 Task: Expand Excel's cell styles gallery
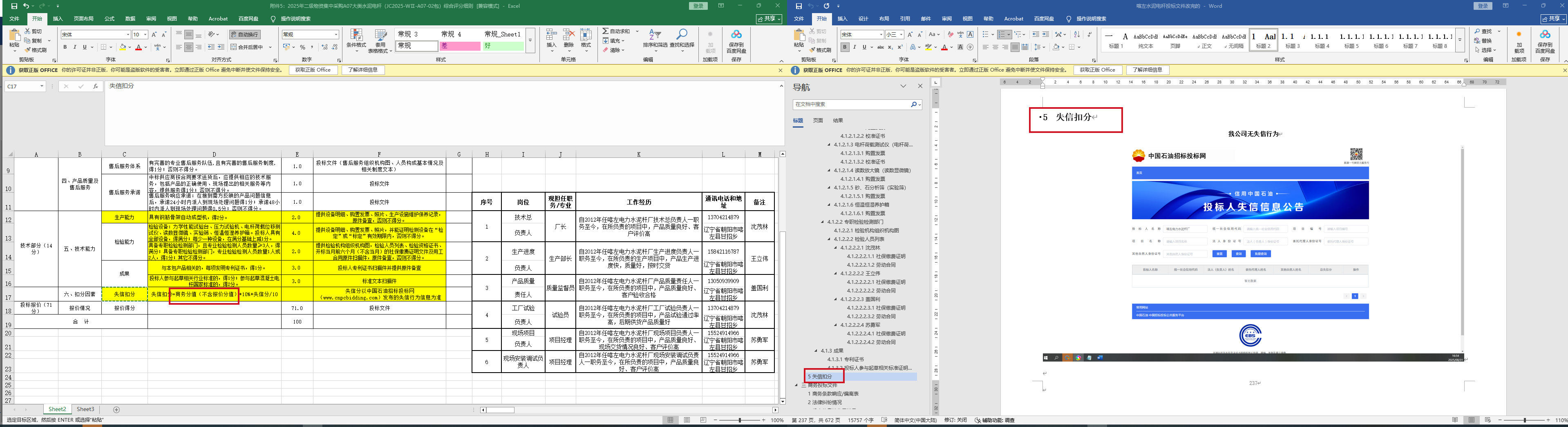point(530,40)
